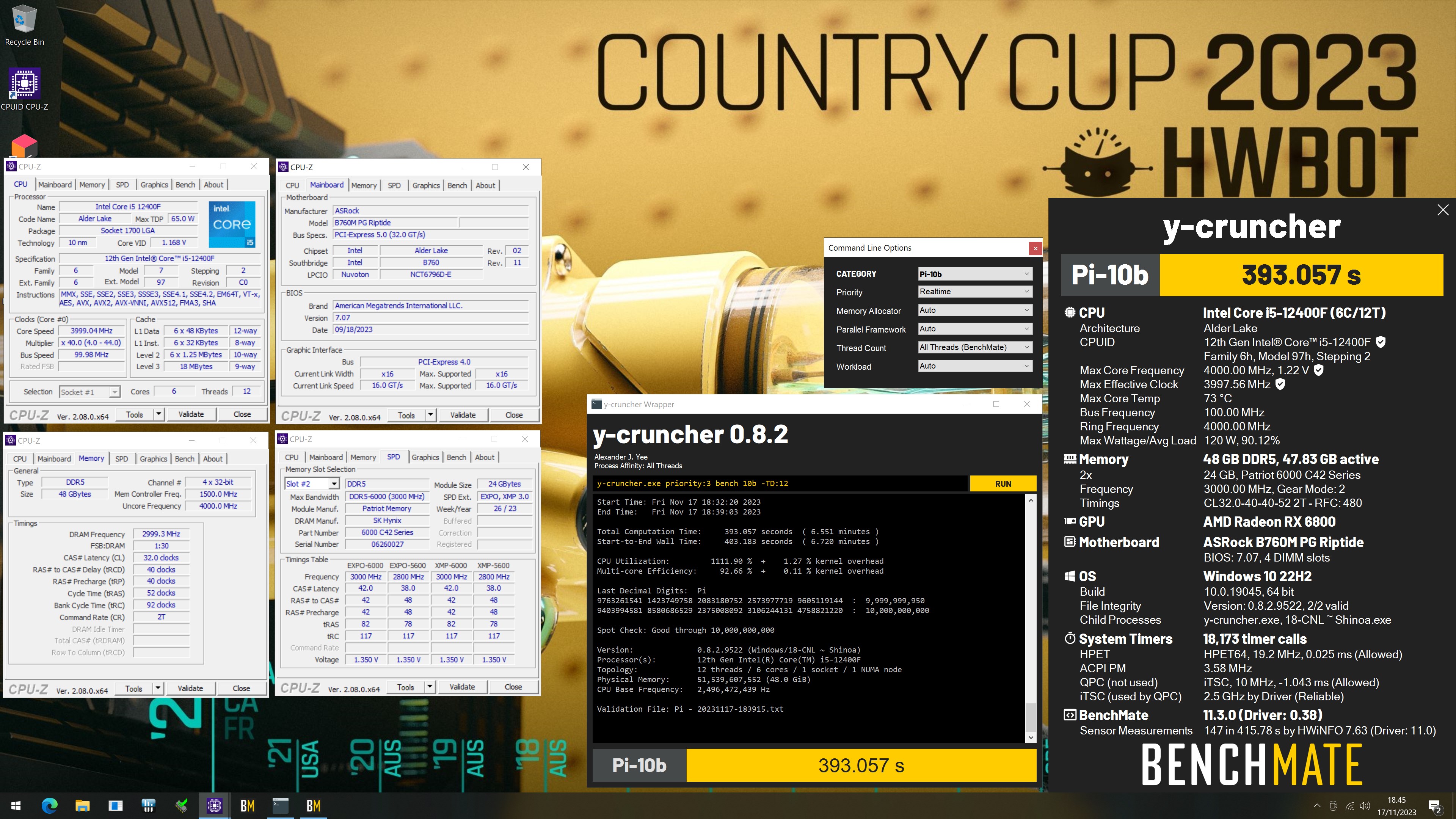Viewport: 1456px width, 819px height.
Task: Open the notification center with 2 badge
Action: click(x=1434, y=806)
